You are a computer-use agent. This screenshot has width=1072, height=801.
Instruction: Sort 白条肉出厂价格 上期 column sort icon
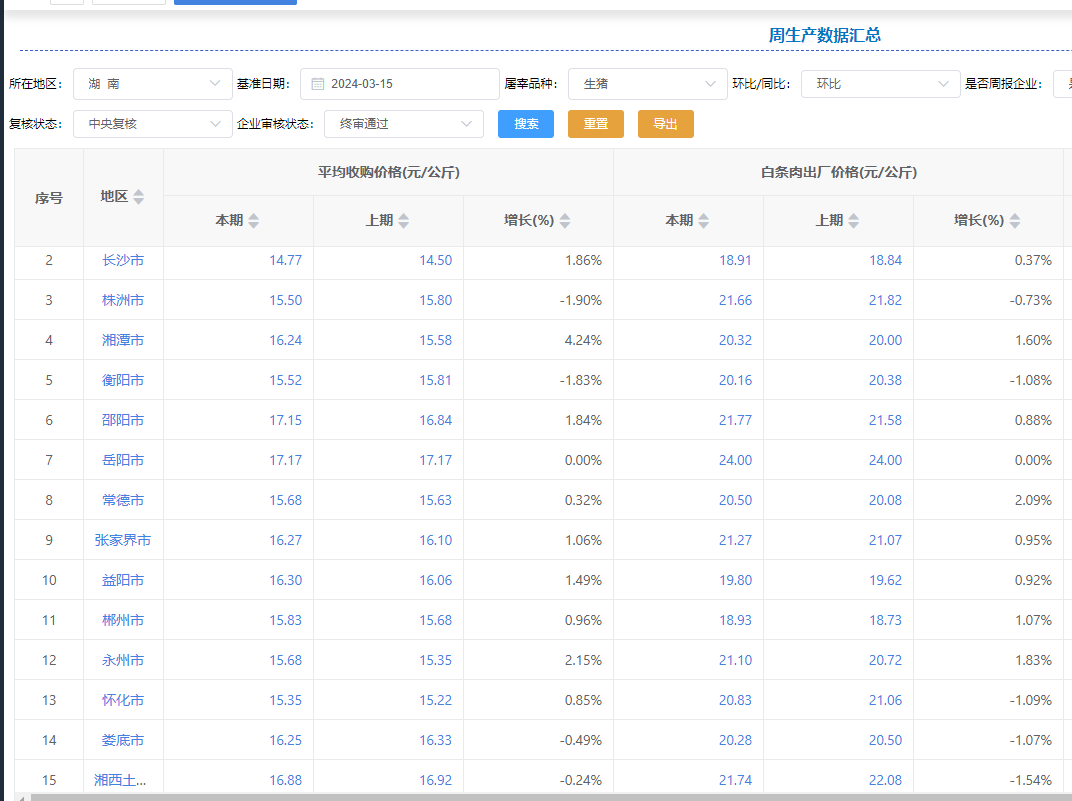pyautogui.click(x=853, y=221)
